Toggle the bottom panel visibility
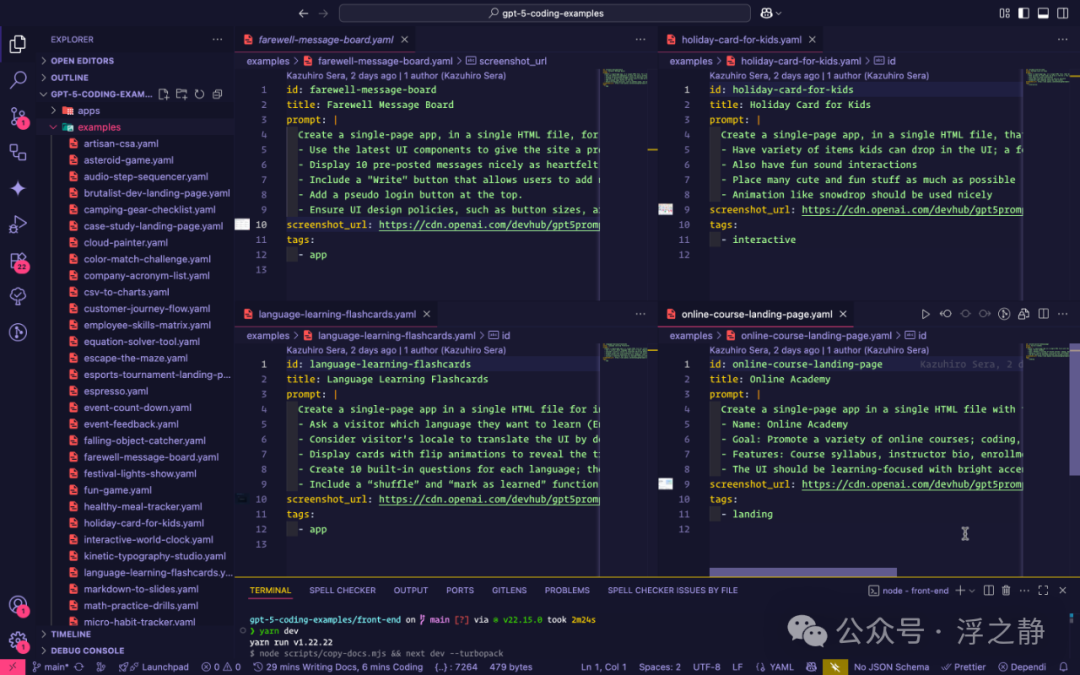This screenshot has height=675, width=1080. tap(1043, 13)
